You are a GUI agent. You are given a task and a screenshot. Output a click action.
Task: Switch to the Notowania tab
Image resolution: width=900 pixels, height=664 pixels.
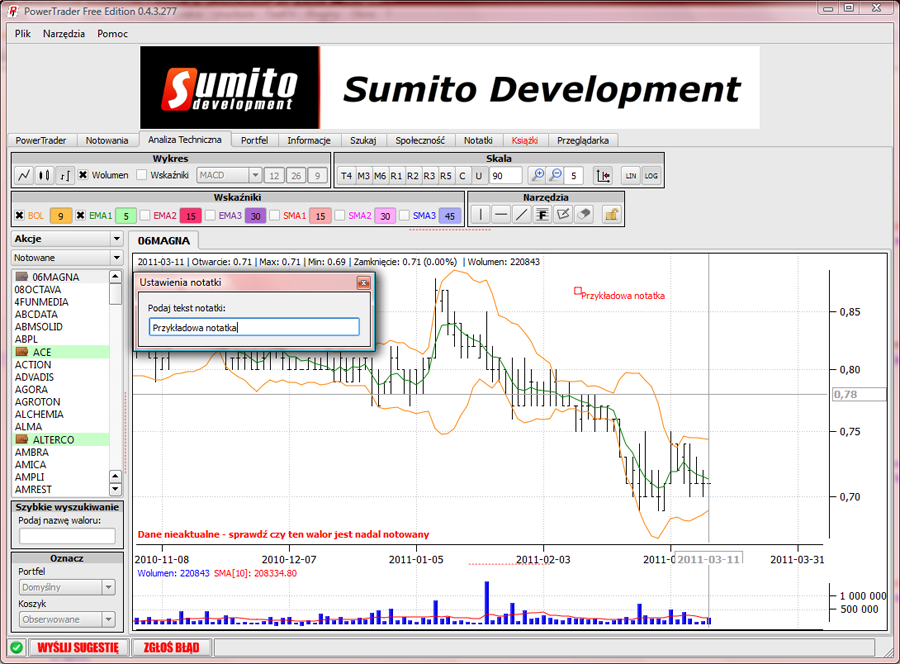click(x=107, y=140)
